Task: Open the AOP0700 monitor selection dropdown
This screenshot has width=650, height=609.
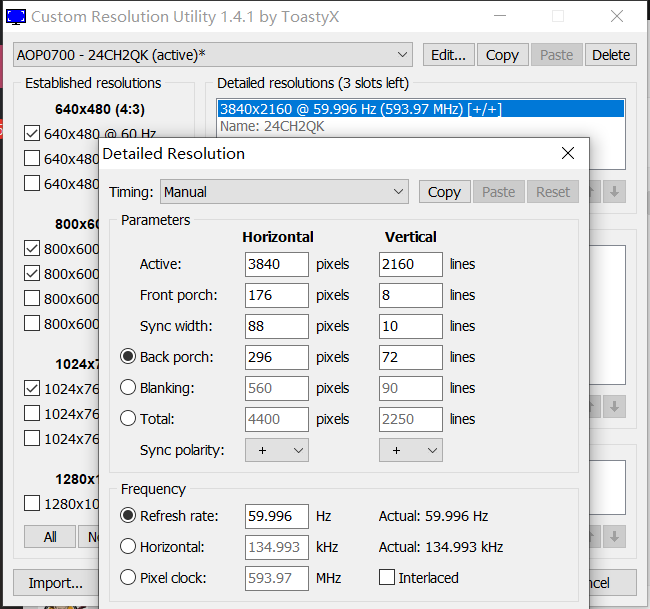Action: pyautogui.click(x=213, y=55)
